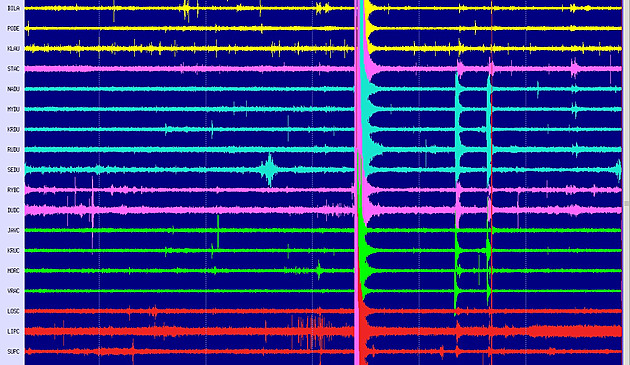Click the SUPC station label
The height and width of the screenshot is (365, 630).
click(13, 352)
